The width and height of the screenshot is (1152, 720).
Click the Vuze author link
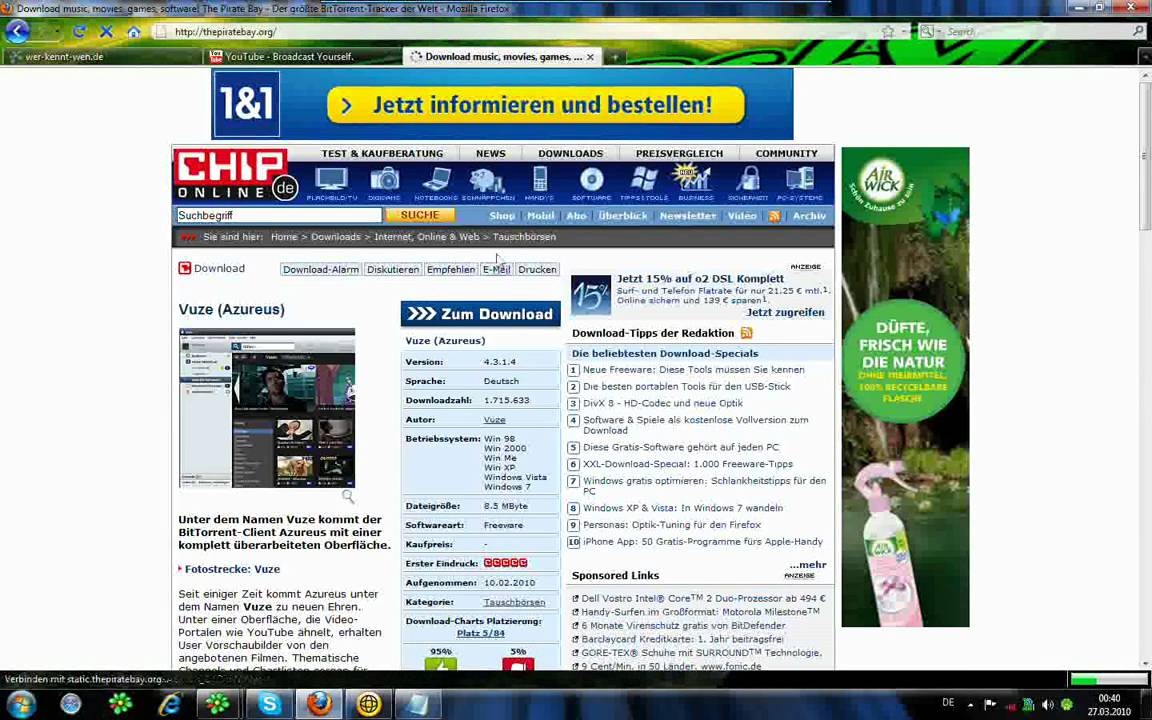(494, 420)
